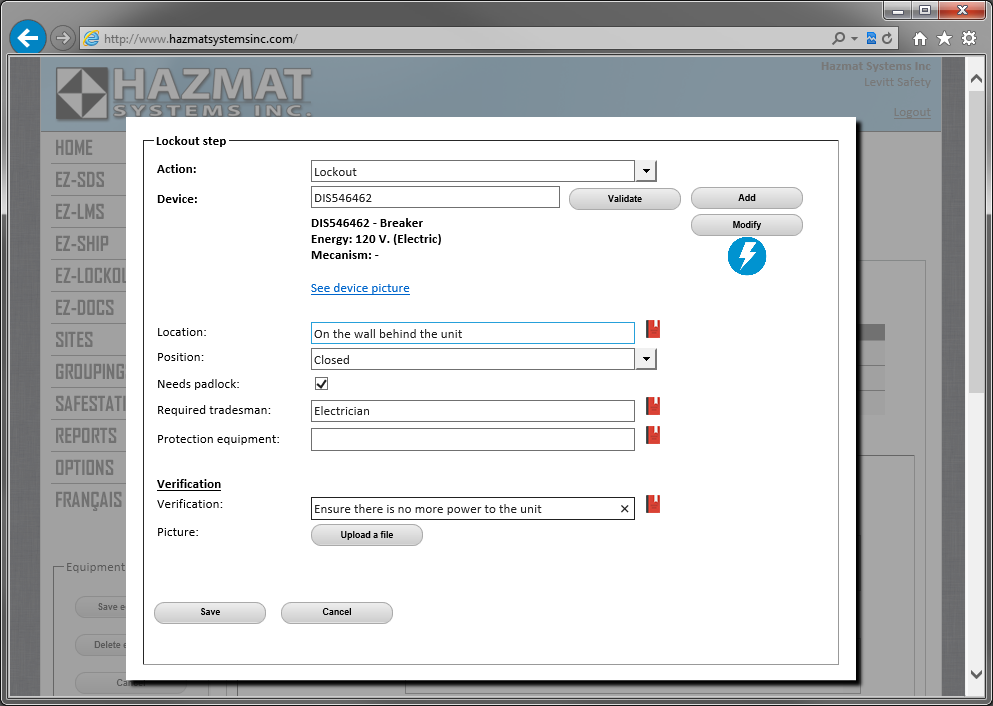Viewport: 993px width, 706px height.
Task: Open browser home page icon
Action: [x=920, y=39]
